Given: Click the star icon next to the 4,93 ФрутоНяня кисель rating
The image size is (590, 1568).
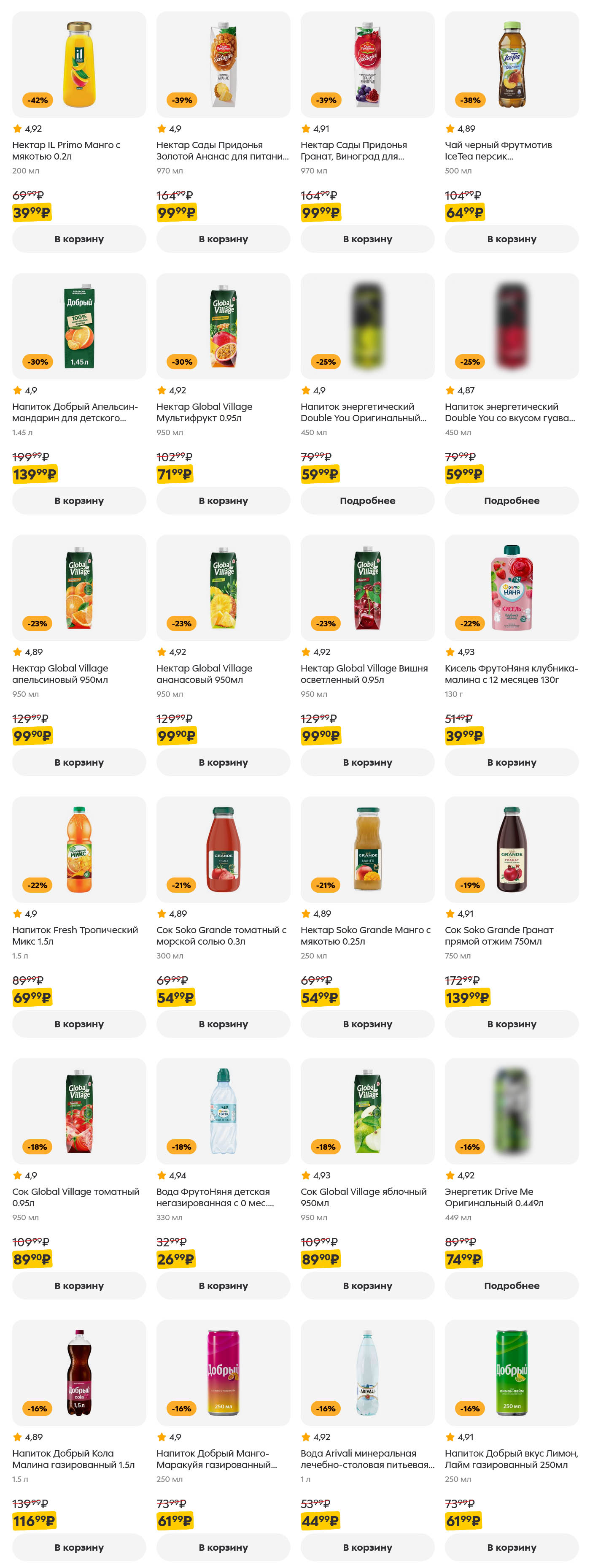Looking at the screenshot, I should [450, 652].
